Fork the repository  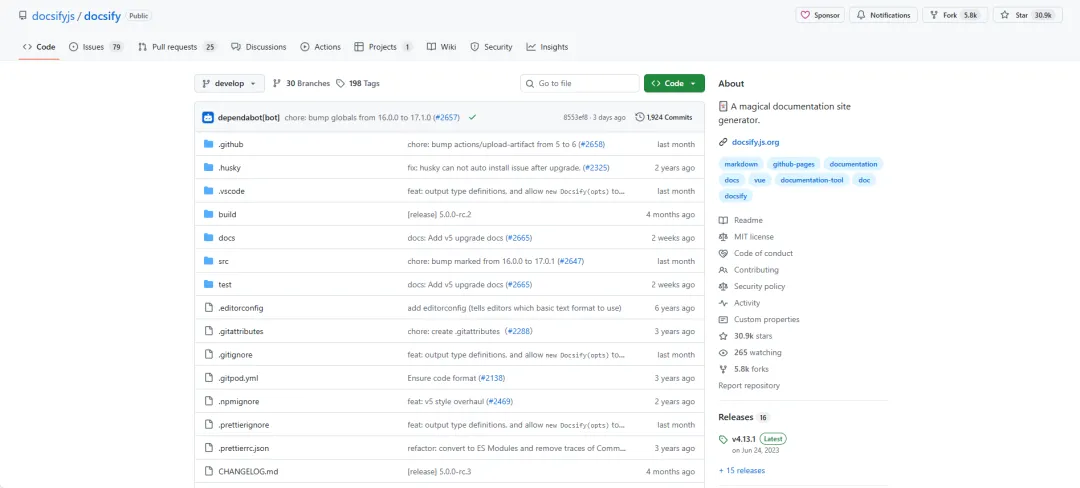954,15
